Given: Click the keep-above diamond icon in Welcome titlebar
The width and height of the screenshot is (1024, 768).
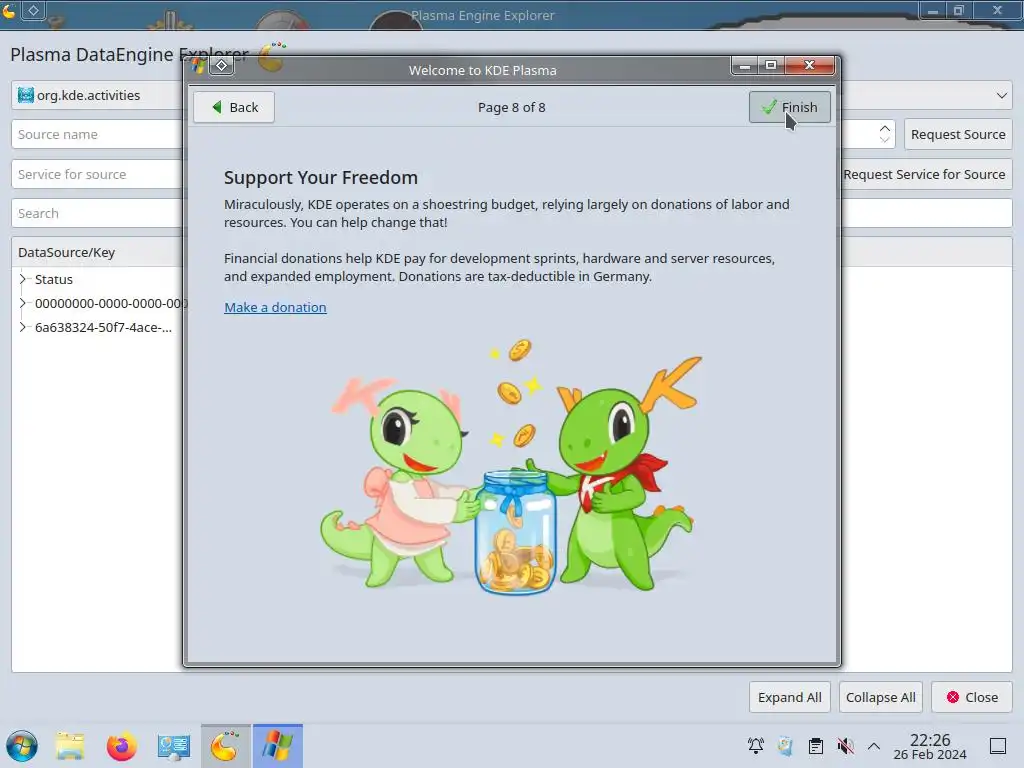Looking at the screenshot, I should (221, 65).
